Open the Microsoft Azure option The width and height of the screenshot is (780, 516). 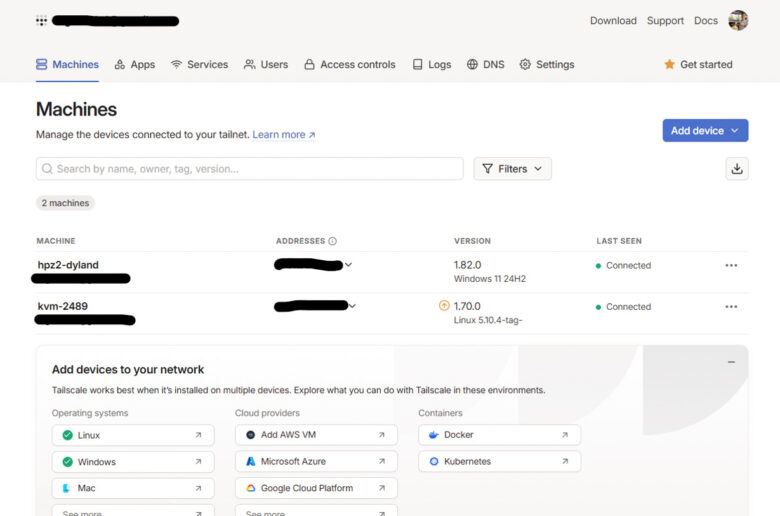click(316, 462)
